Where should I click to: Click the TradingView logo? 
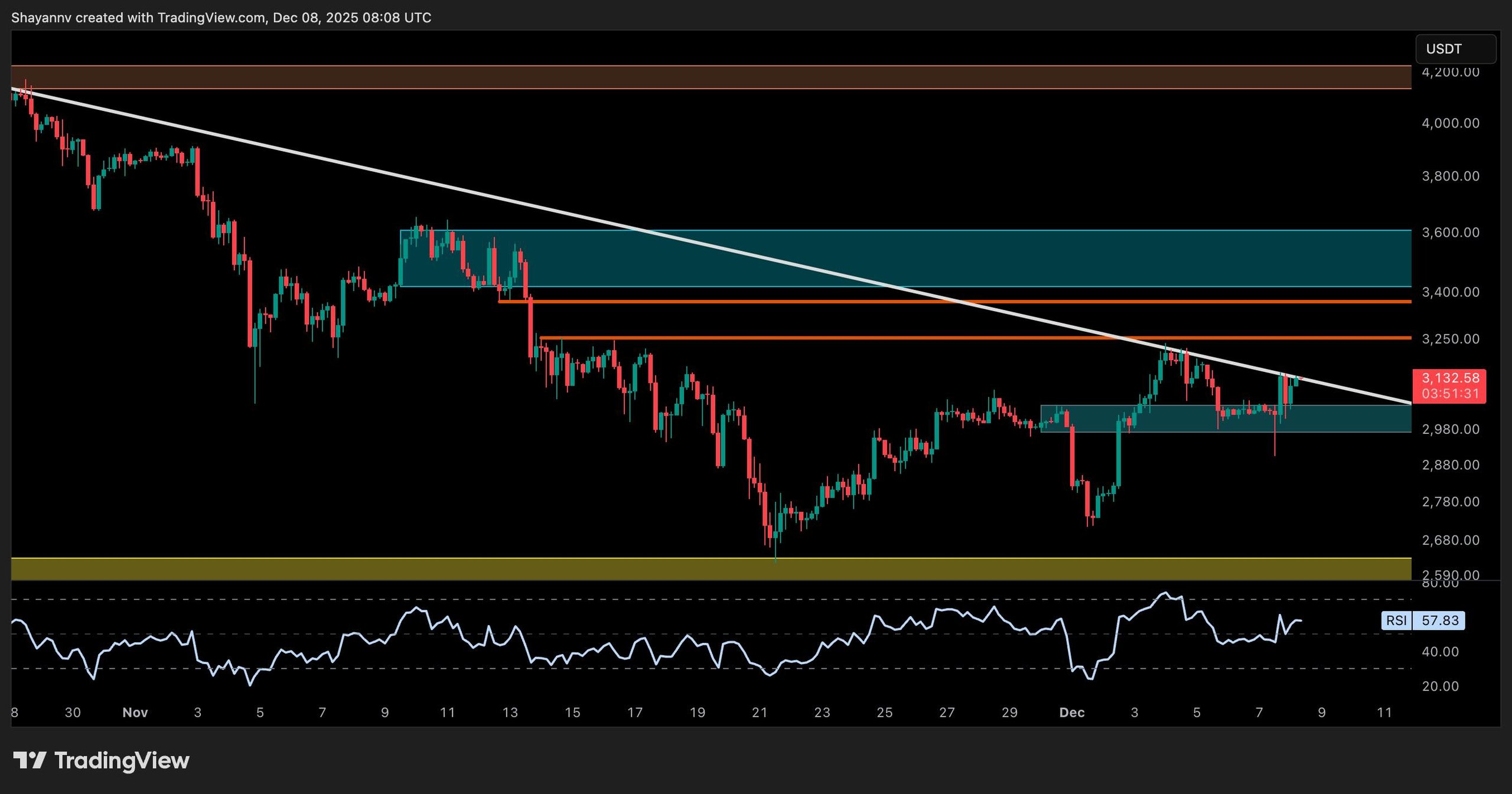point(100,760)
